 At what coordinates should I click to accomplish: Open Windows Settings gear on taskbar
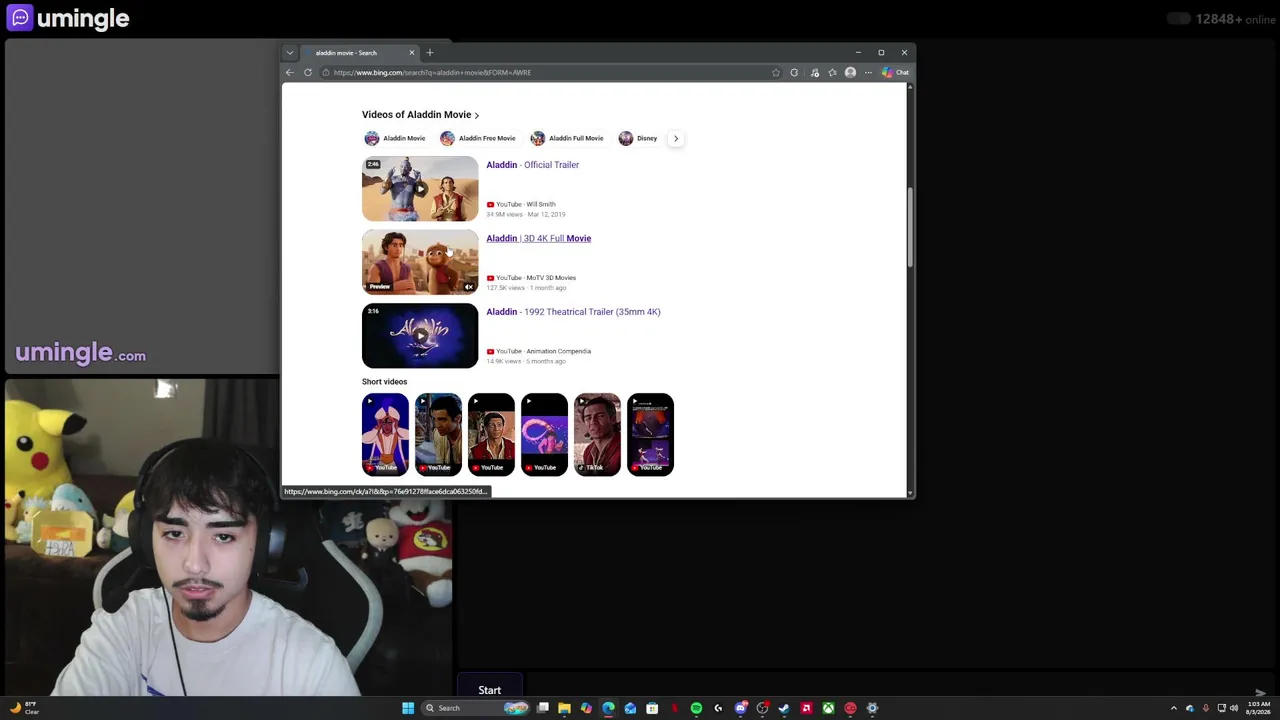872,708
